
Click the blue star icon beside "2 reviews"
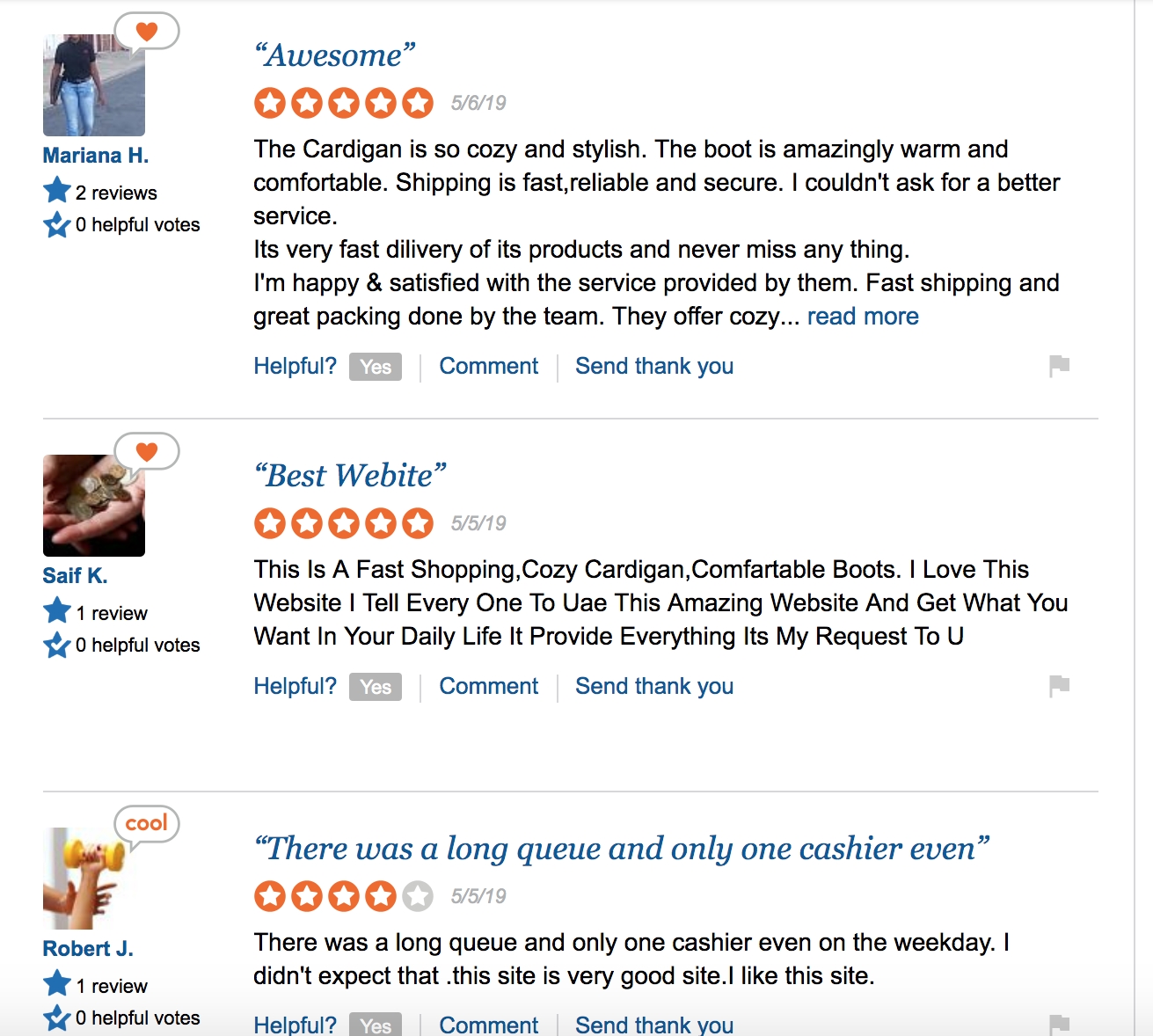point(56,189)
